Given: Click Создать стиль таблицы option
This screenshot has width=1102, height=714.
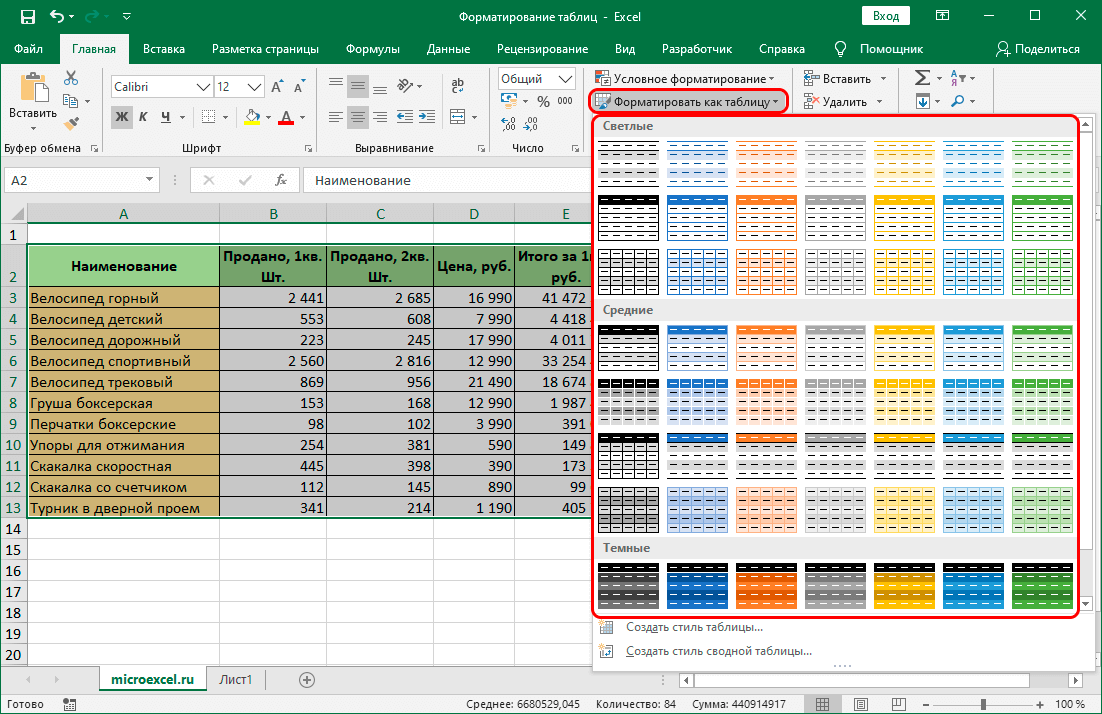Looking at the screenshot, I should point(694,627).
